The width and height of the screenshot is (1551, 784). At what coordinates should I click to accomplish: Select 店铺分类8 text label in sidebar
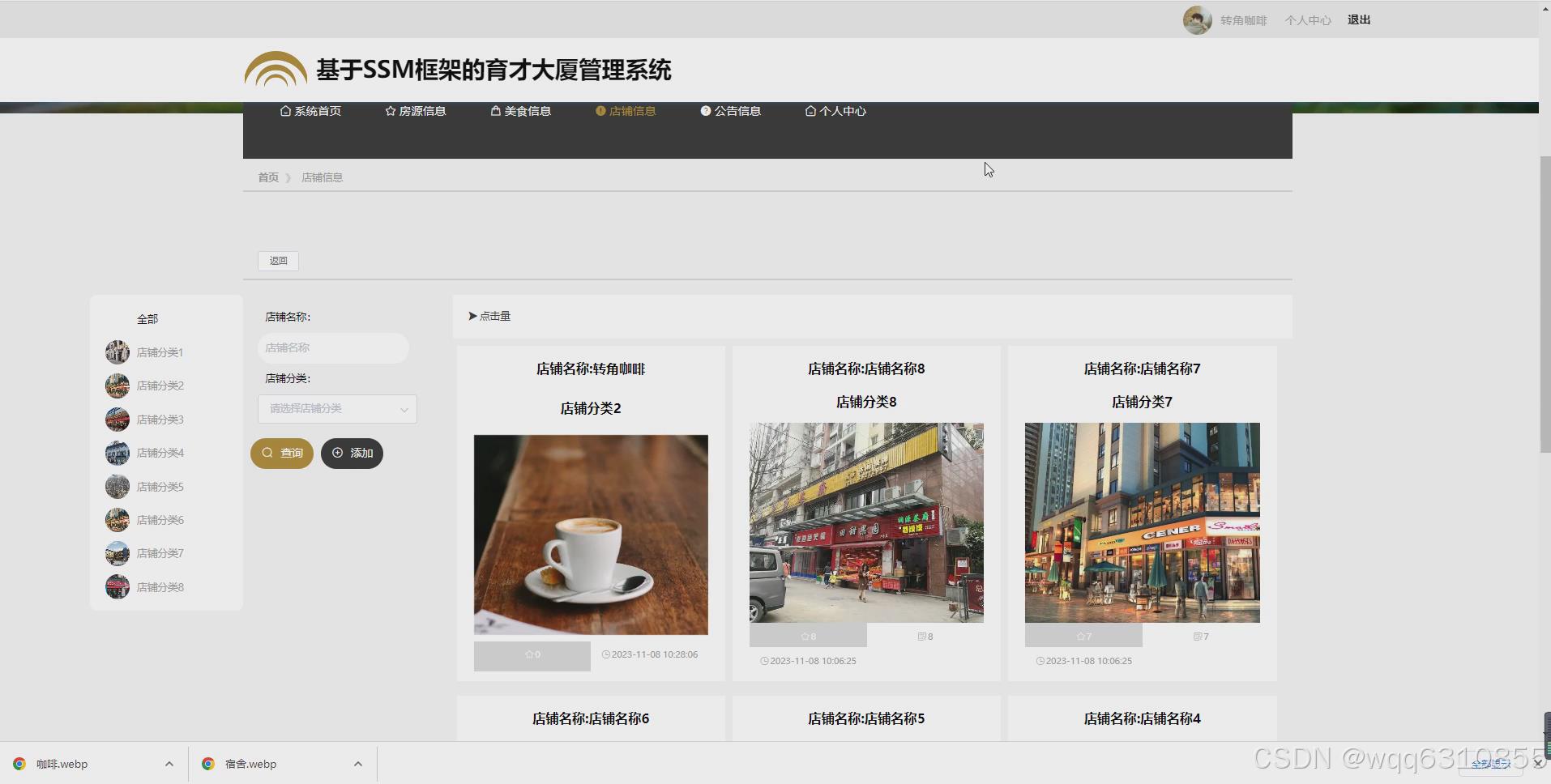[x=160, y=587]
